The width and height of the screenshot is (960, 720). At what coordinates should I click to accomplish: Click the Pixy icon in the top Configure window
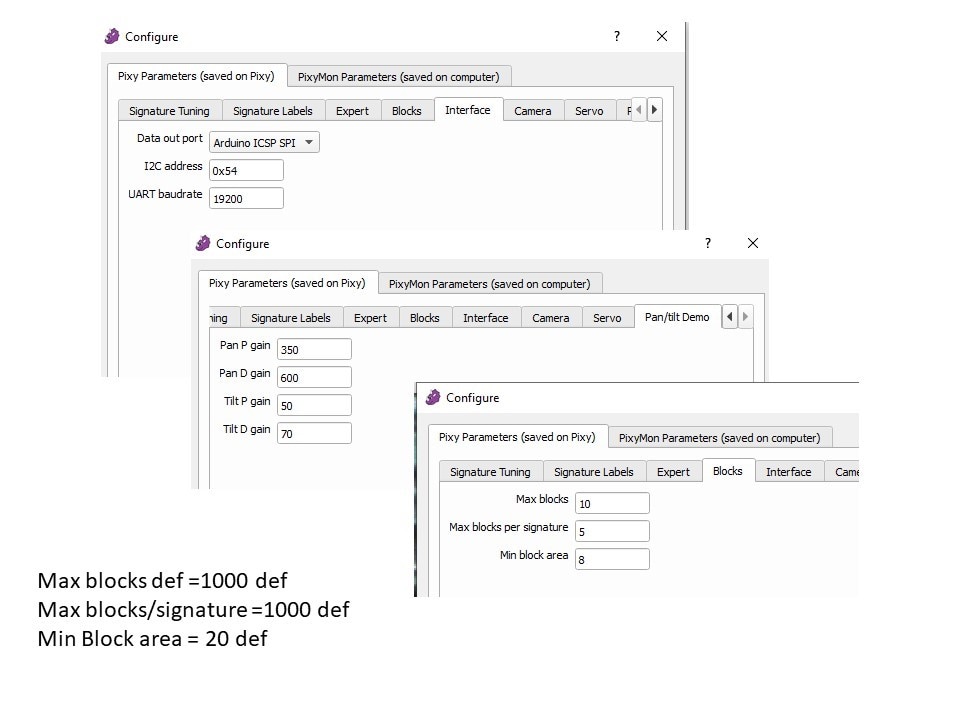click(x=112, y=36)
